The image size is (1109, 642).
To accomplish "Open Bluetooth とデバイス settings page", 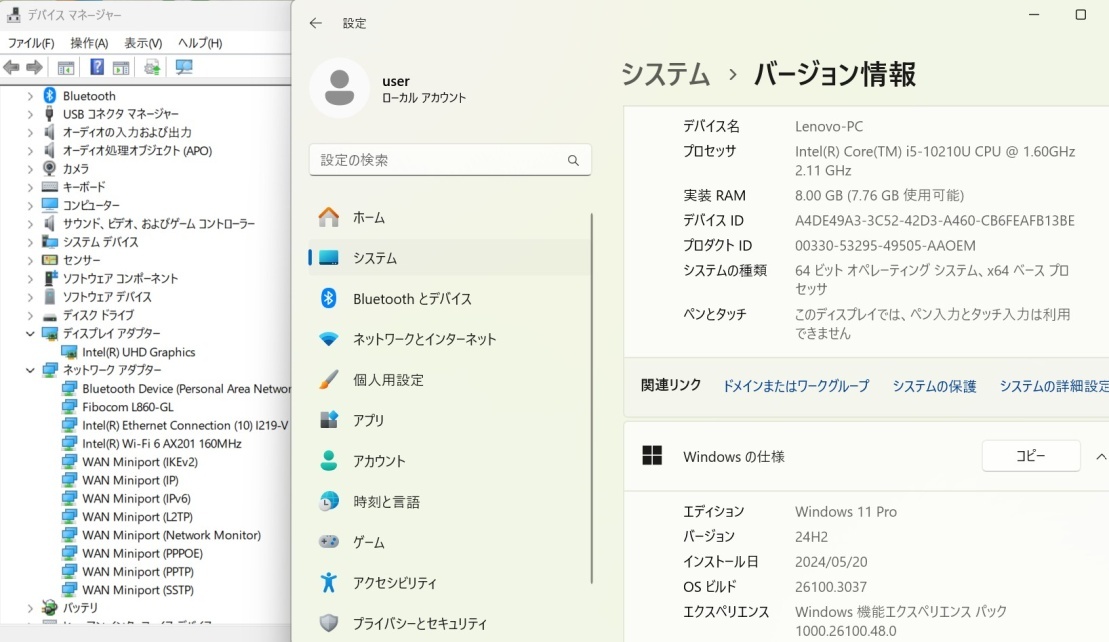I will tap(412, 299).
